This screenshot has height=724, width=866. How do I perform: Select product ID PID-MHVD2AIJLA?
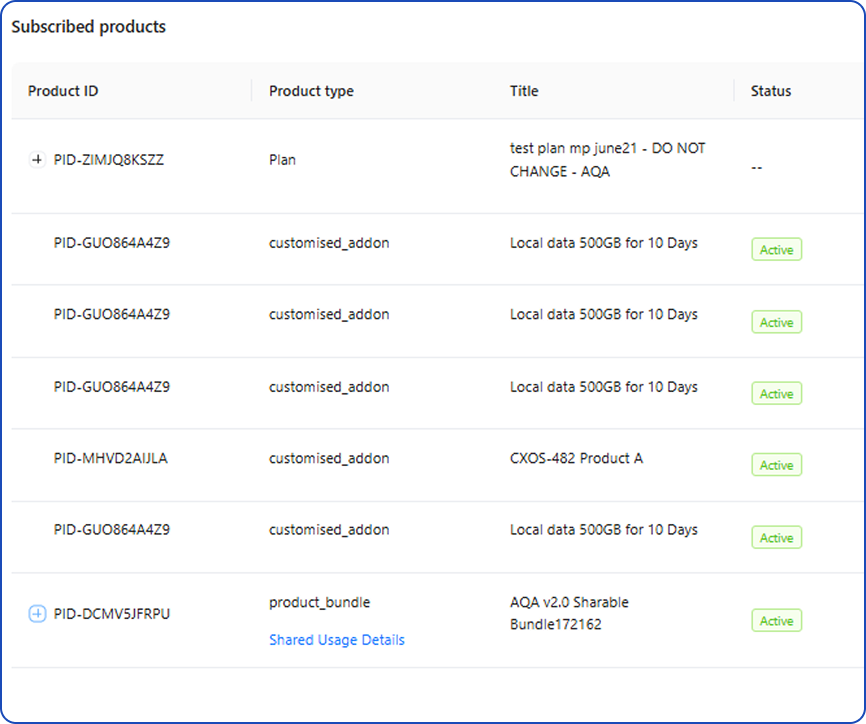tap(112, 459)
